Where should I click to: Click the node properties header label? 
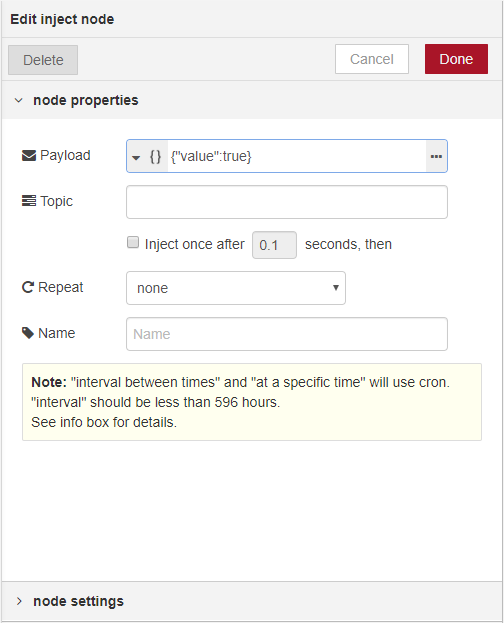[86, 101]
